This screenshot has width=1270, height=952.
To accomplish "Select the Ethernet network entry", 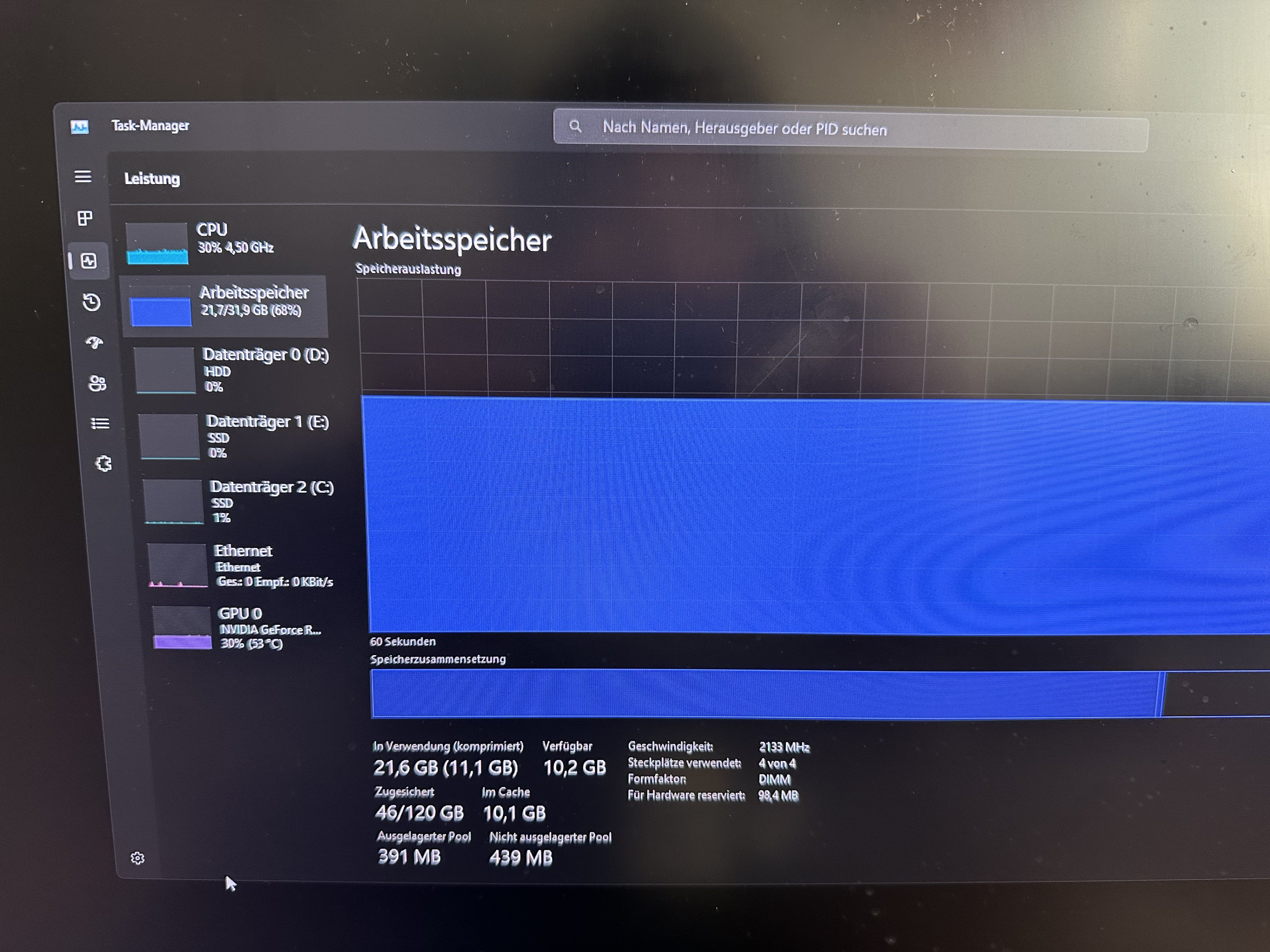I will 241,566.
